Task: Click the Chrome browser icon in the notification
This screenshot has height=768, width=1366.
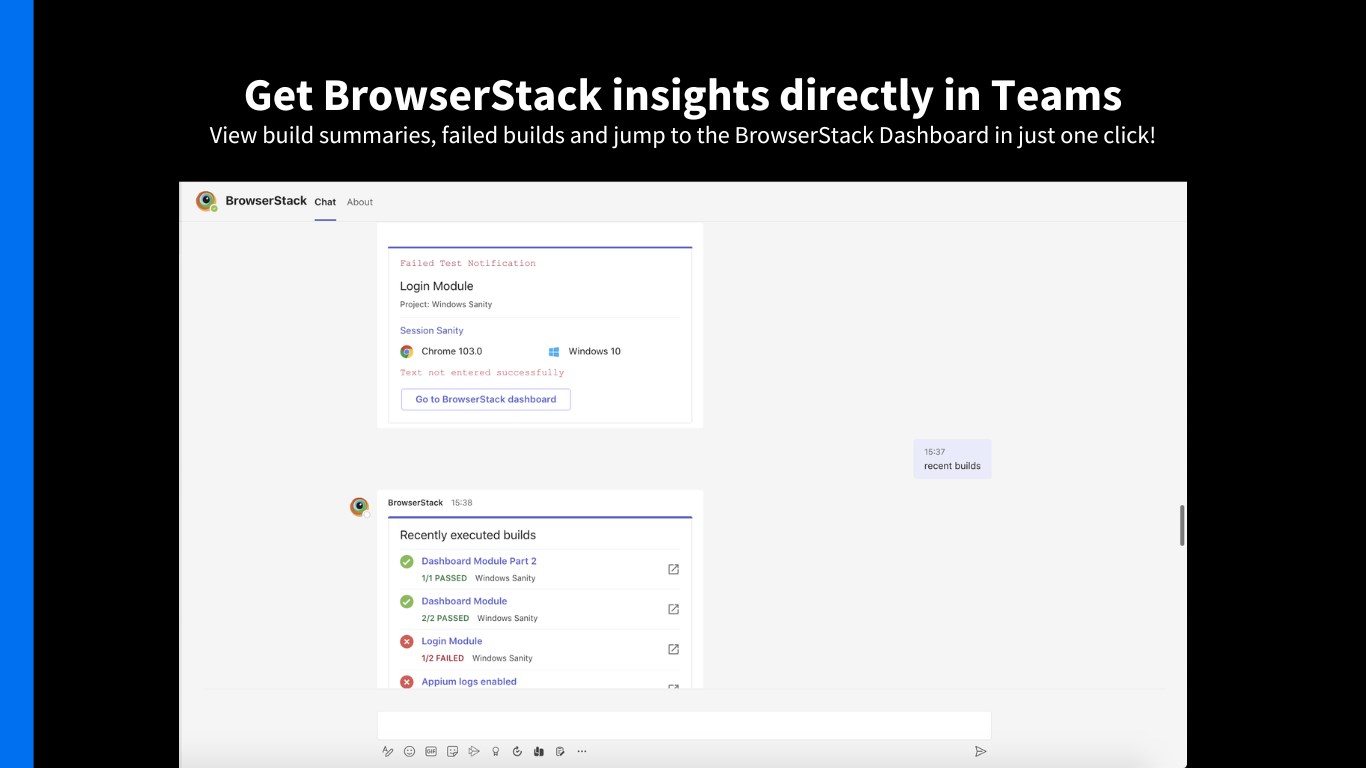Action: [x=407, y=352]
